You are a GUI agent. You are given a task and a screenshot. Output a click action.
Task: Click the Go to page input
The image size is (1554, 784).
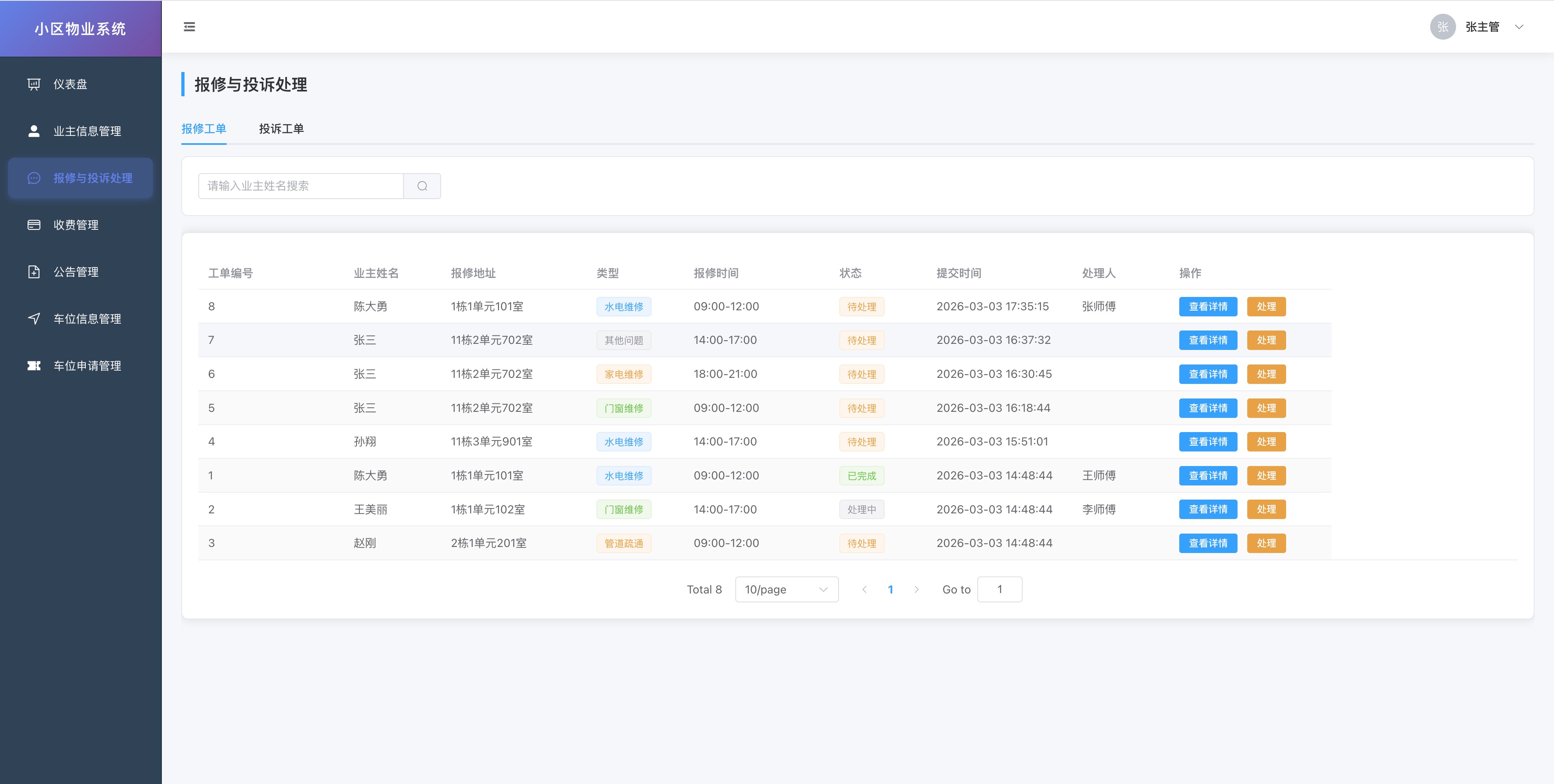pyautogui.click(x=1000, y=589)
